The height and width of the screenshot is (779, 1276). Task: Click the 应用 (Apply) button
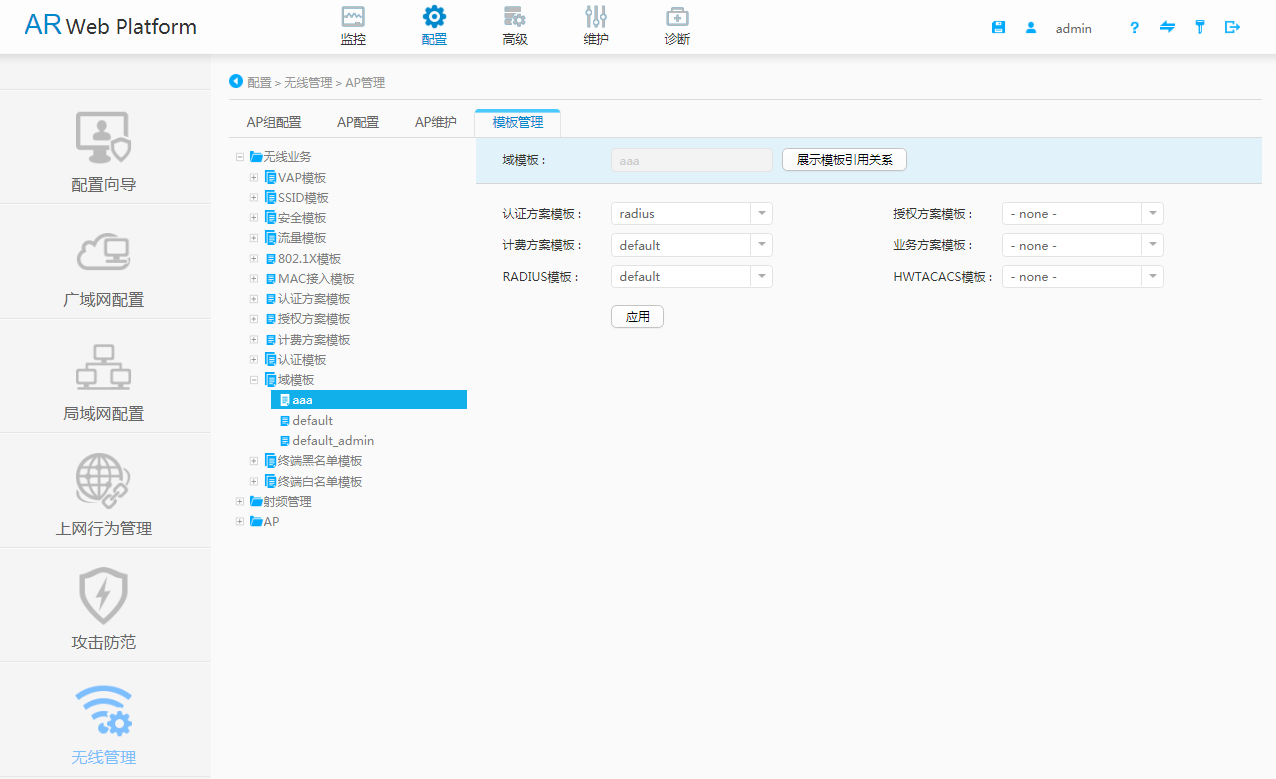click(x=637, y=316)
